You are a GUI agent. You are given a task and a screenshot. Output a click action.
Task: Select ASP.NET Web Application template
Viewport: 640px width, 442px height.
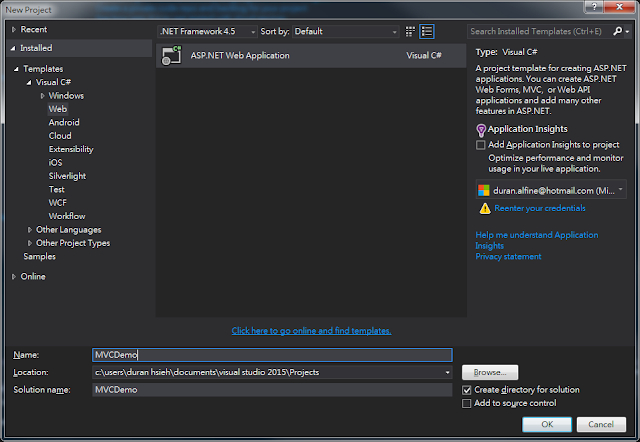pyautogui.click(x=311, y=56)
